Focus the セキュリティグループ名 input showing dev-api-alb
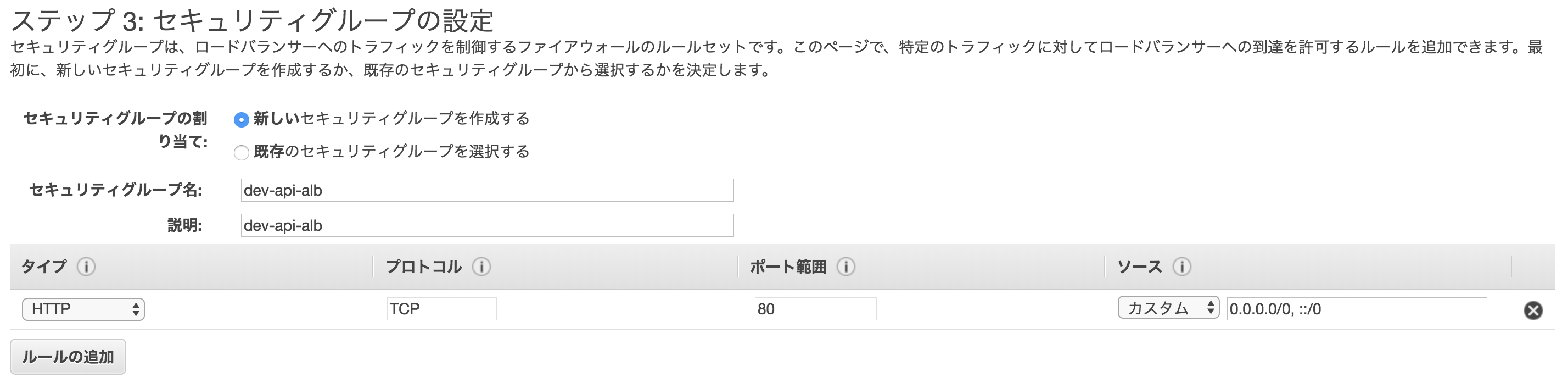Screen dimensions: 1568x388 point(487,190)
